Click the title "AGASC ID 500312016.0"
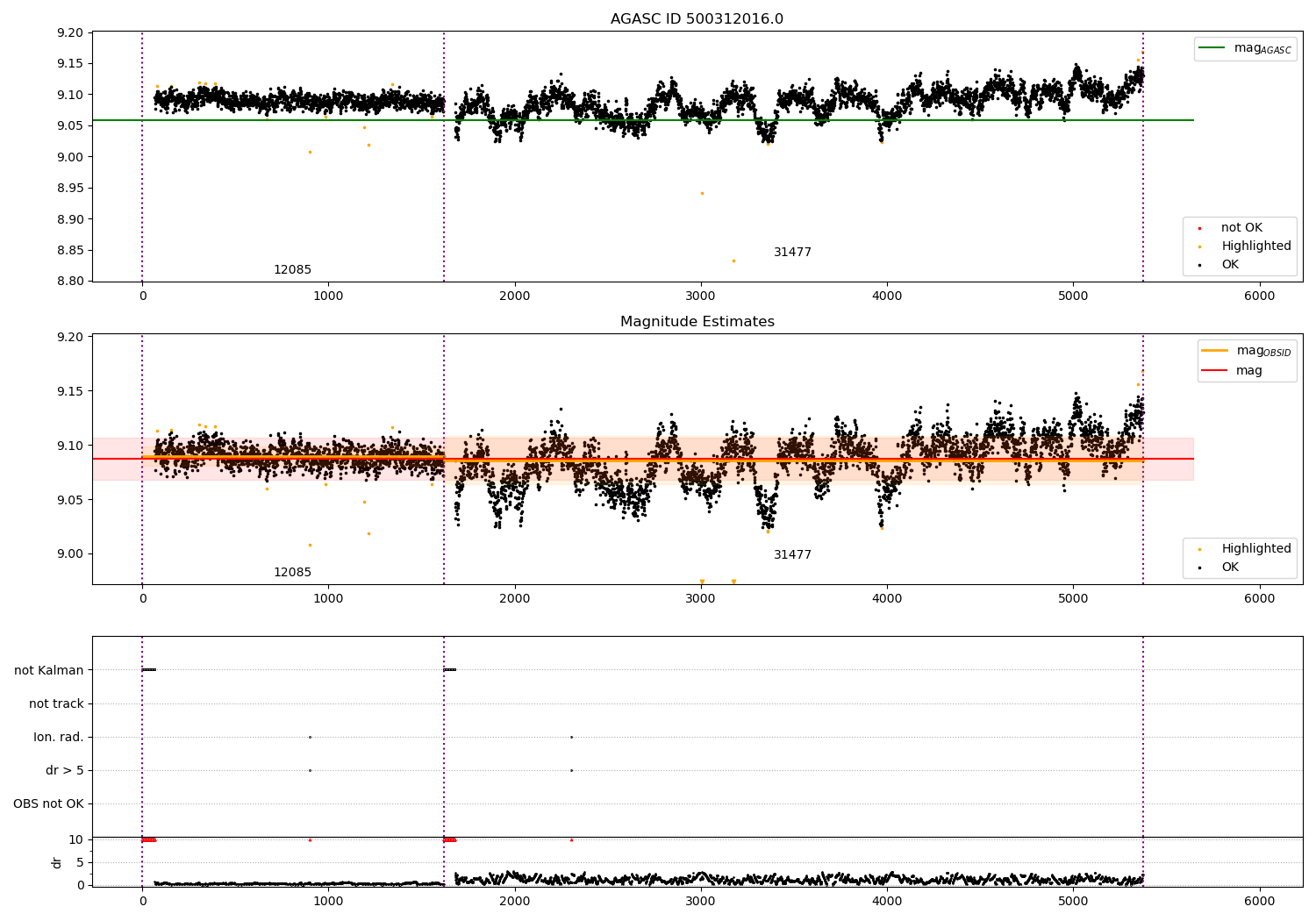Image resolution: width=1316 pixels, height=921 pixels. pos(697,19)
